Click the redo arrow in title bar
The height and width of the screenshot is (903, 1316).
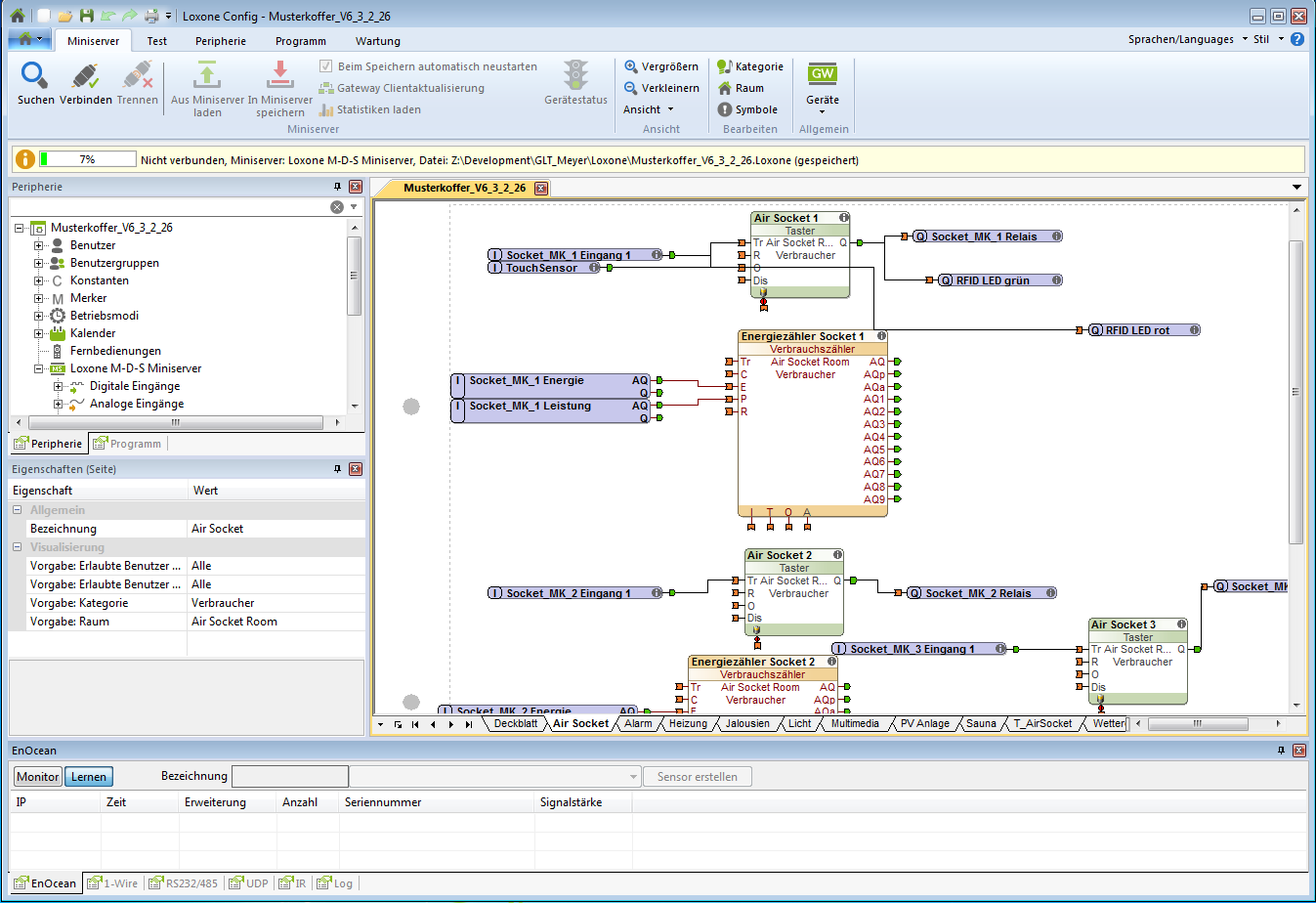click(130, 16)
